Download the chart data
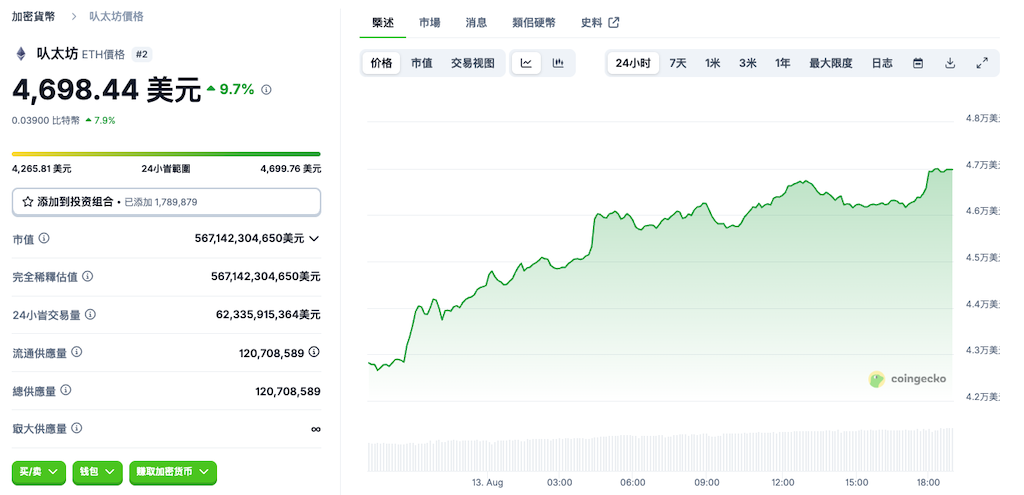 click(950, 63)
